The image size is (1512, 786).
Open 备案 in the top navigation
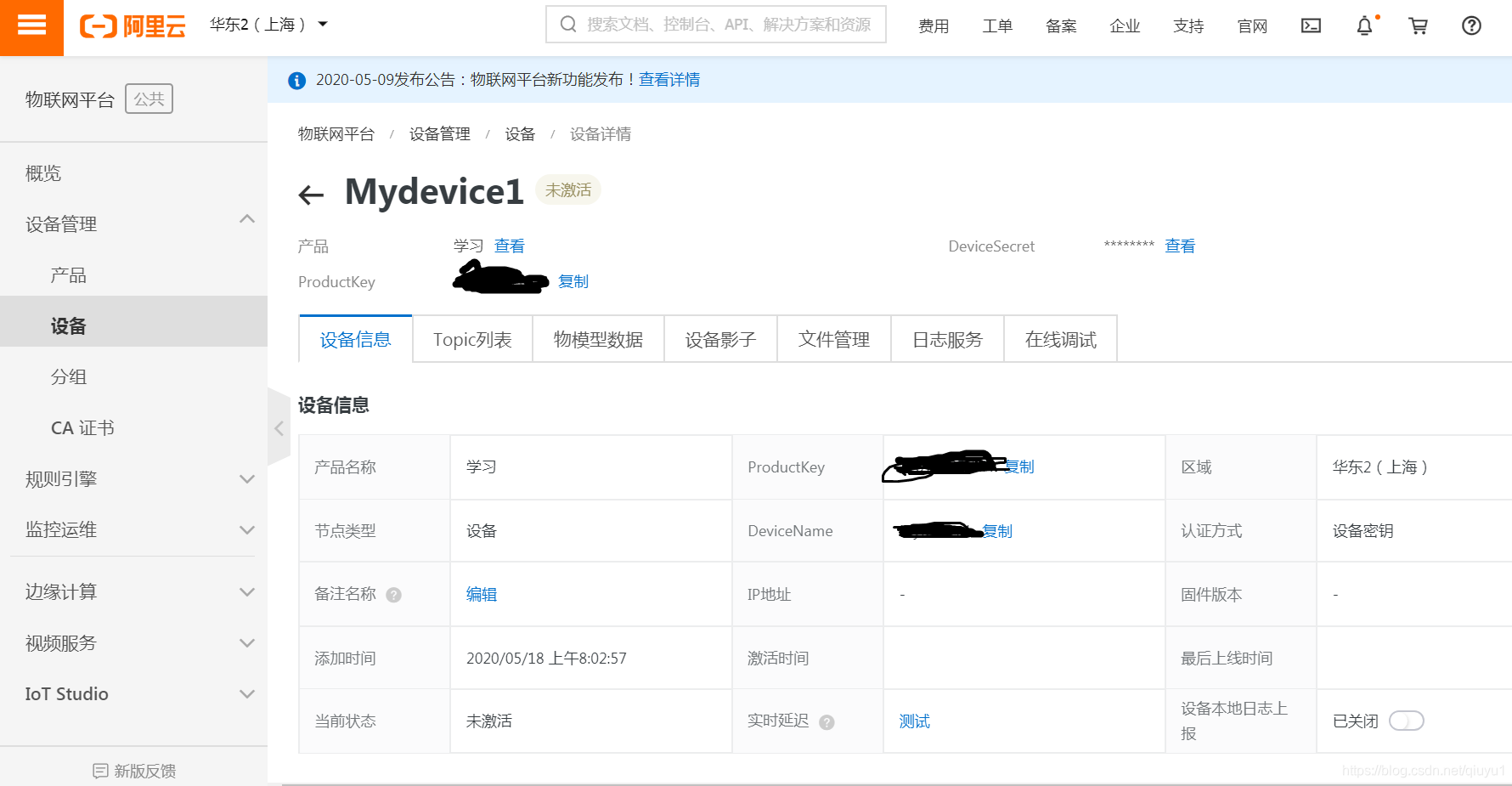[1061, 26]
